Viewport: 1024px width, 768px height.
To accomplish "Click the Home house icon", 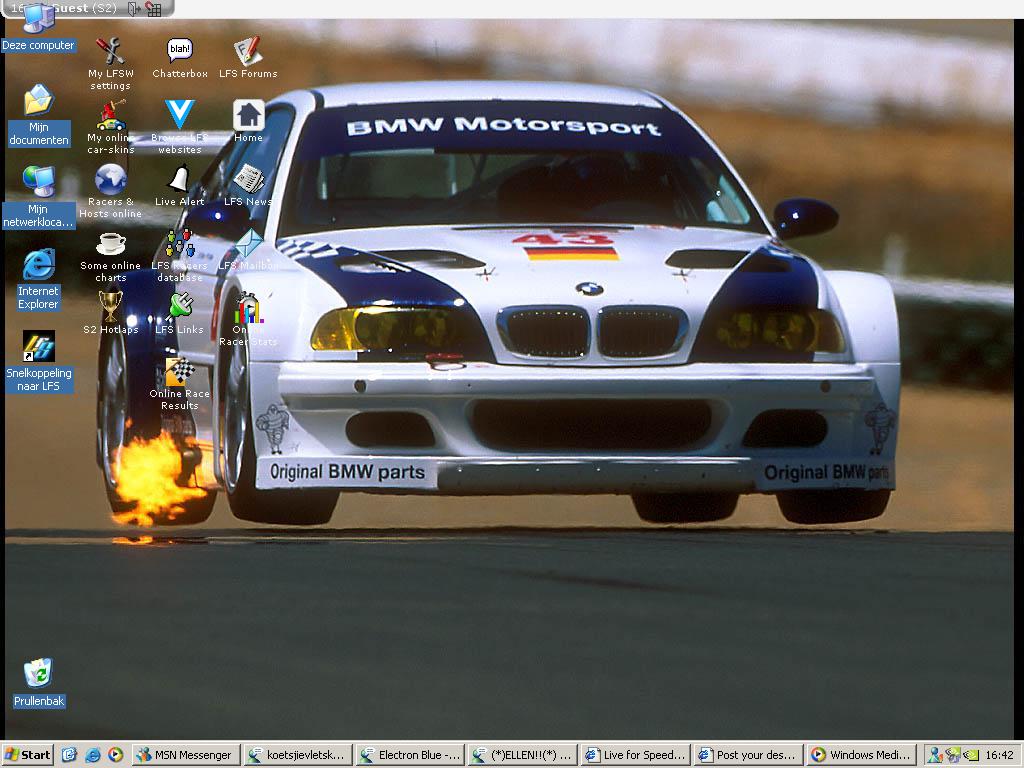I will pos(249,115).
